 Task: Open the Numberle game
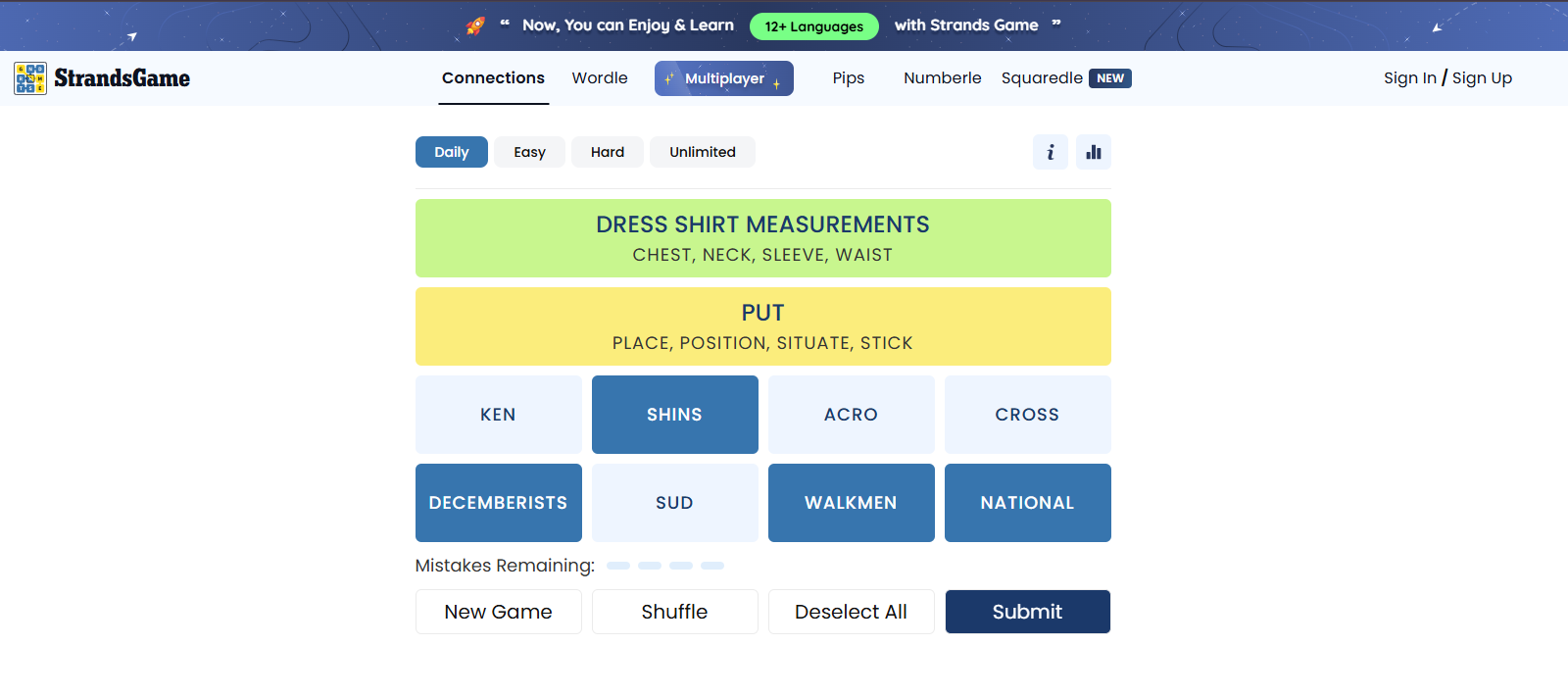[x=943, y=78]
